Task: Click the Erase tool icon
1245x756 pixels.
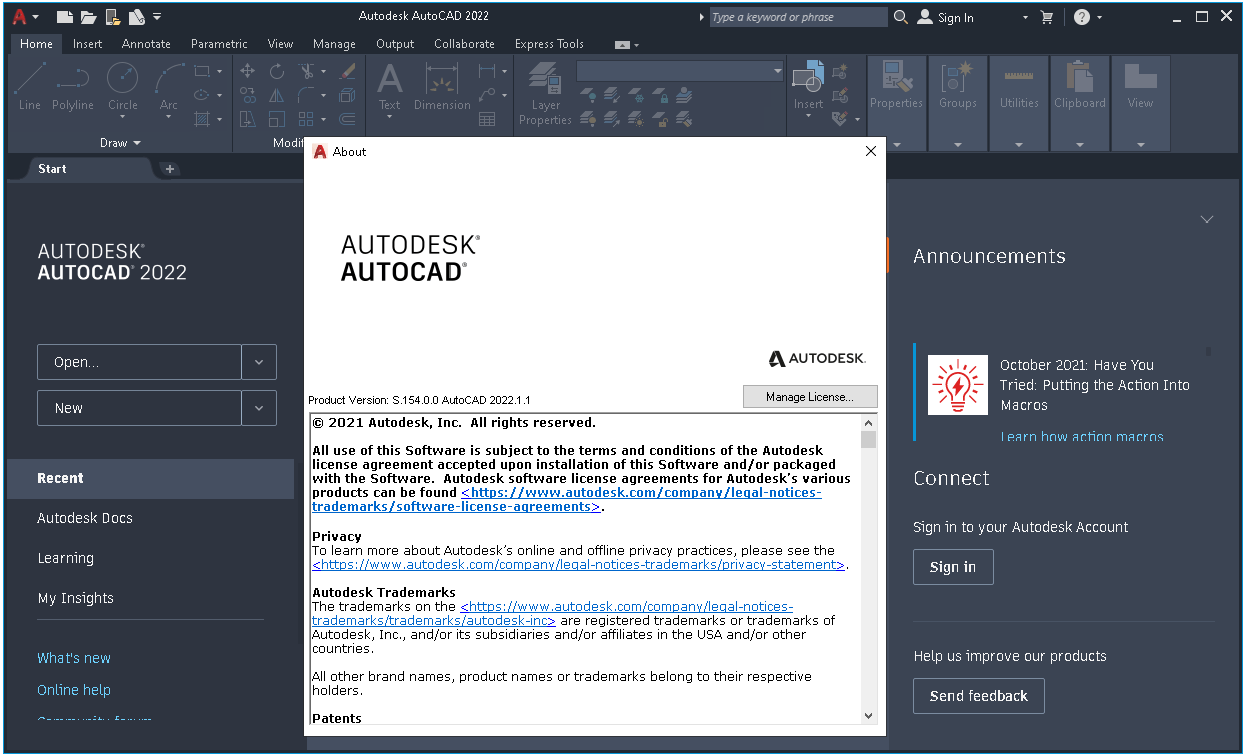Action: point(347,72)
